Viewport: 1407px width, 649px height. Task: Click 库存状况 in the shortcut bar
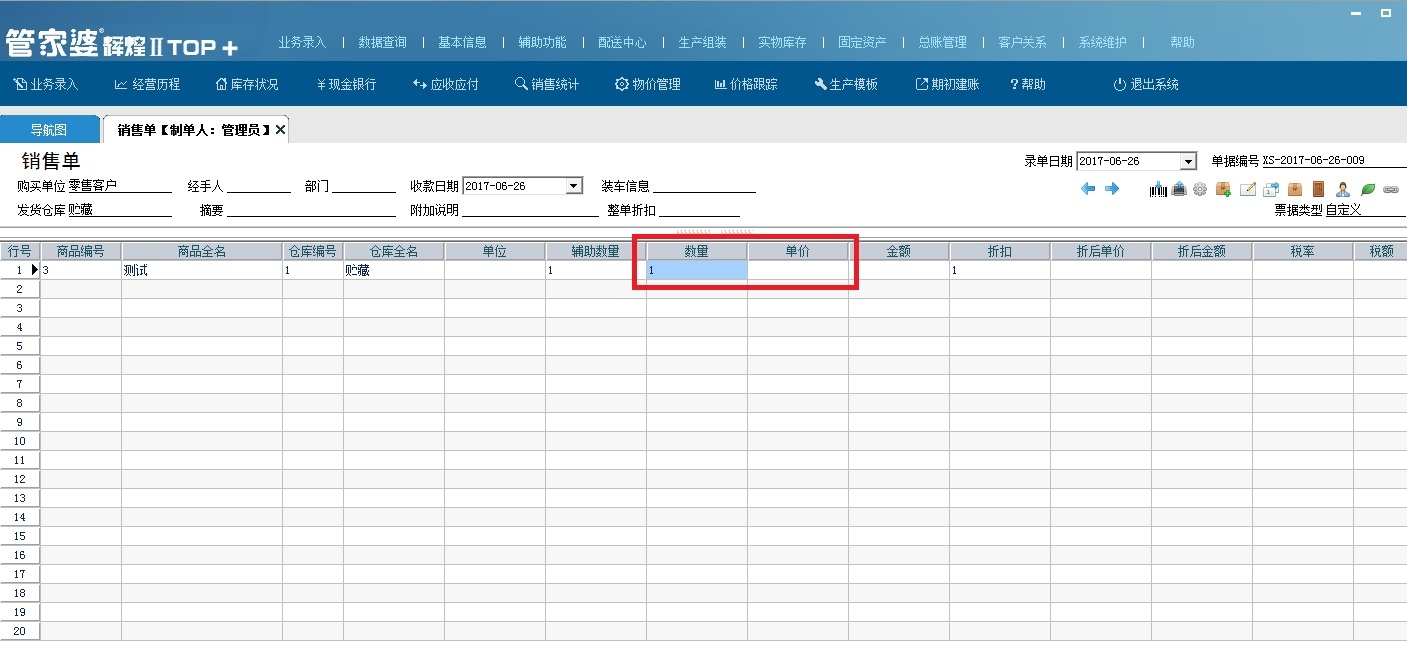(x=247, y=85)
